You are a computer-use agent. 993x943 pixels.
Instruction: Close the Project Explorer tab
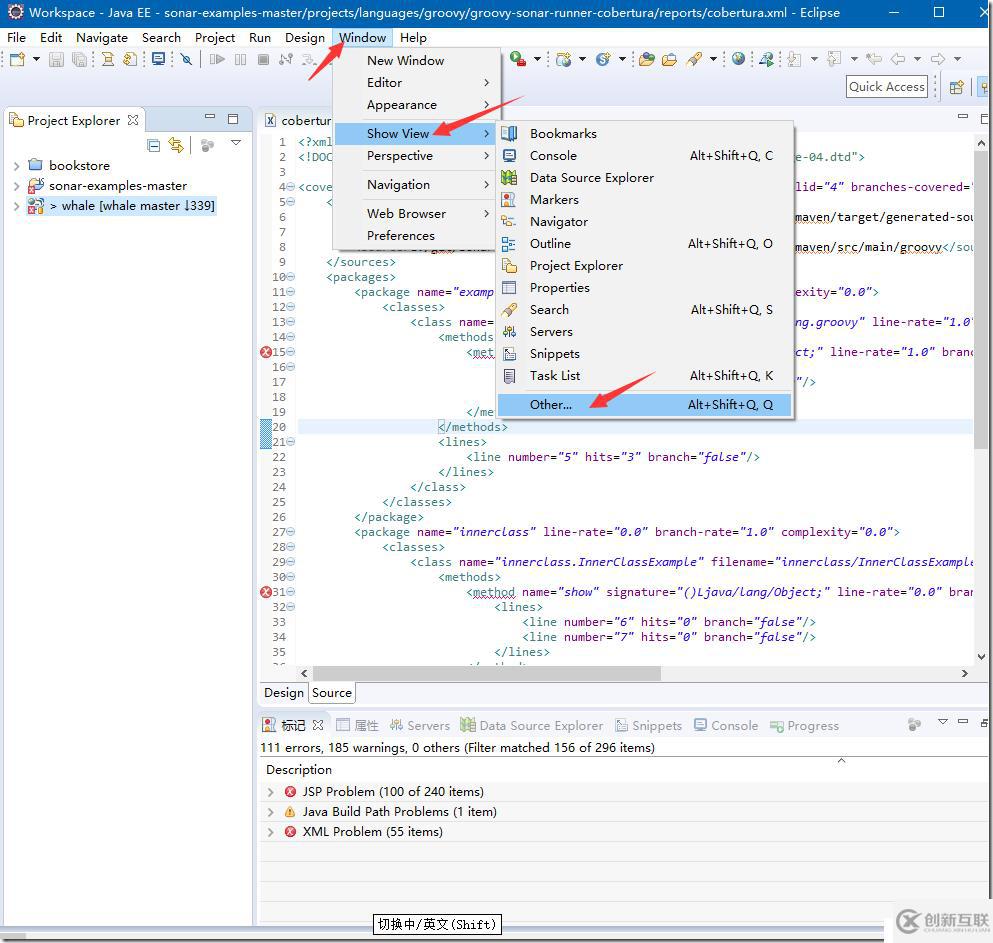click(133, 120)
